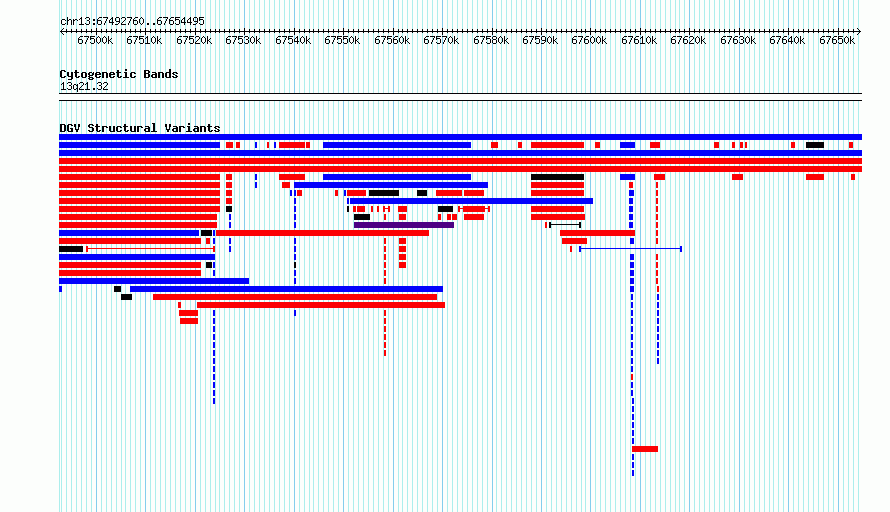This screenshot has height=512, width=890.
Task: Click the thin red capped line variant near 67510k
Action: coord(150,249)
